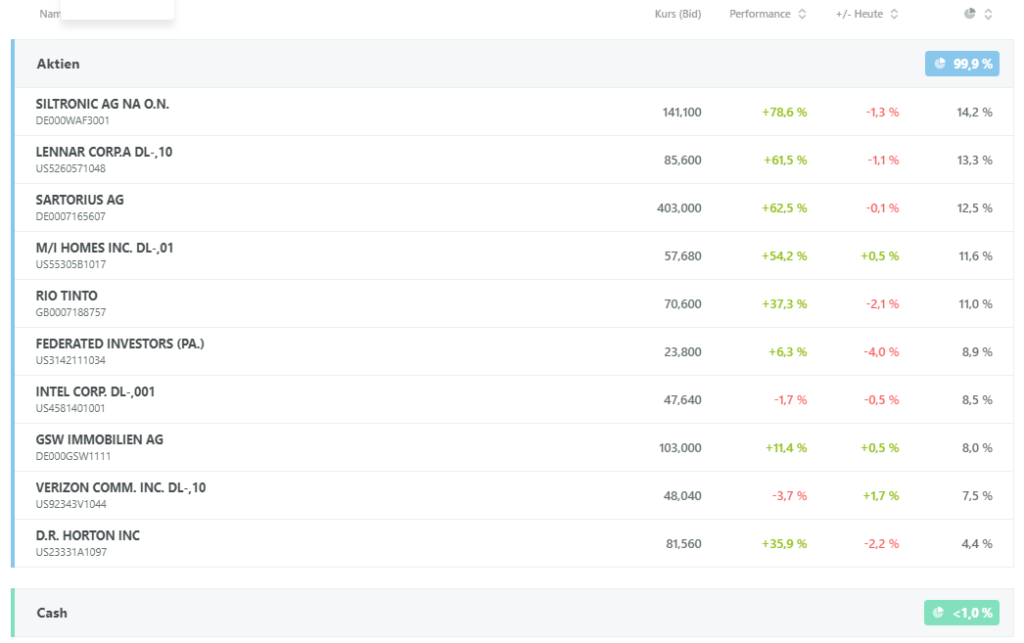Click the Cash <1,0 % allocation badge

point(962,613)
